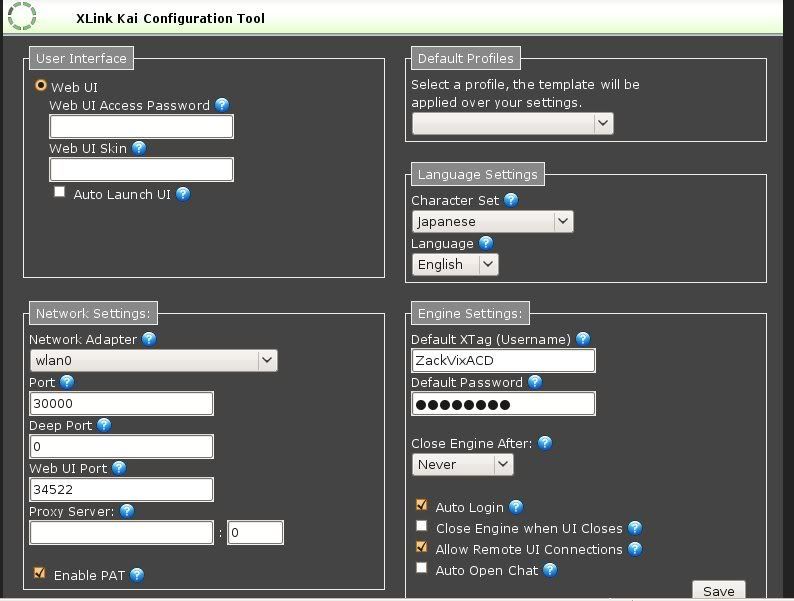
Task: Open help icon beside Web UI Skin
Action: [139, 148]
